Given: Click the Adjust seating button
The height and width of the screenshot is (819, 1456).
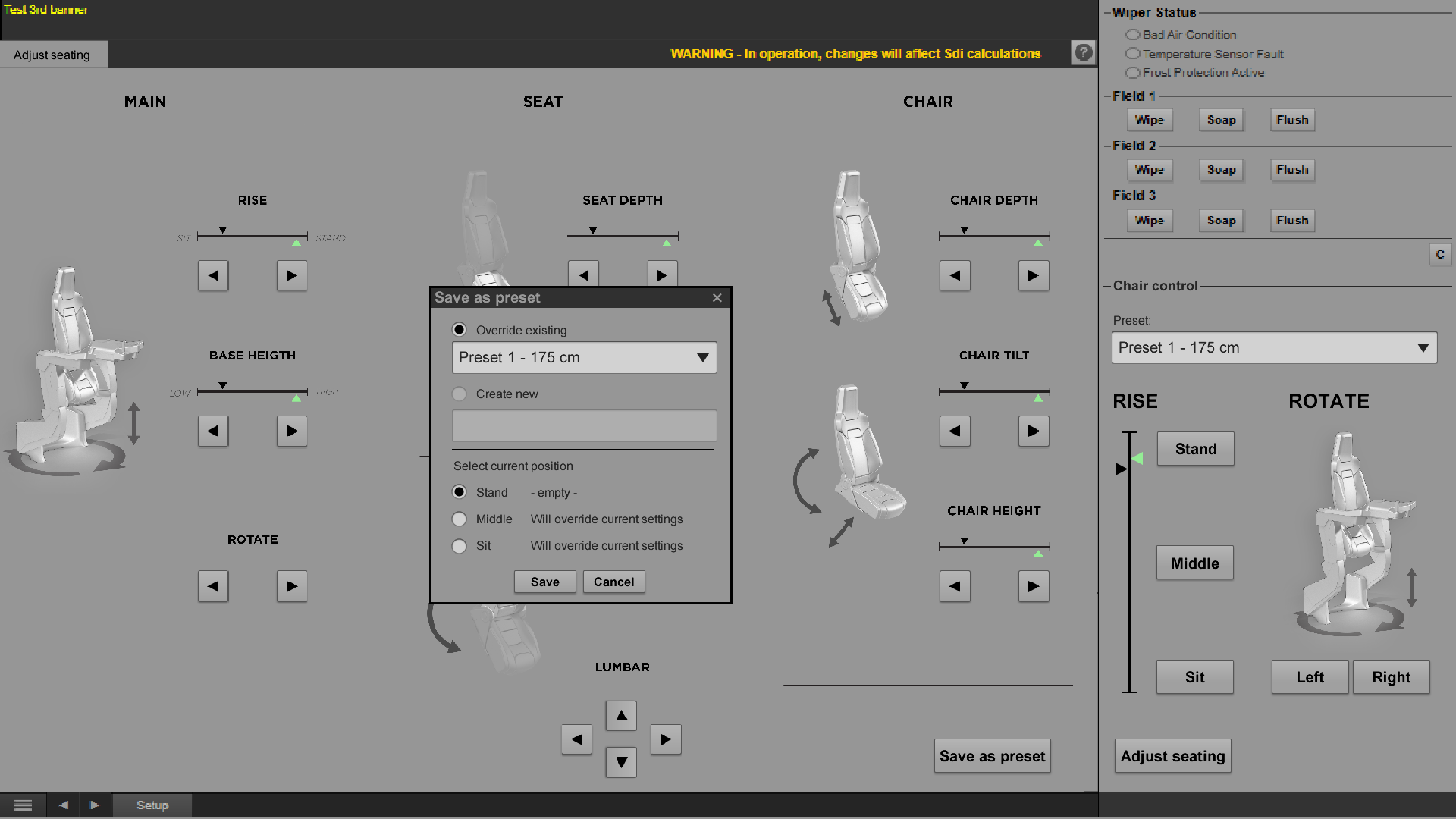Looking at the screenshot, I should click(1172, 756).
